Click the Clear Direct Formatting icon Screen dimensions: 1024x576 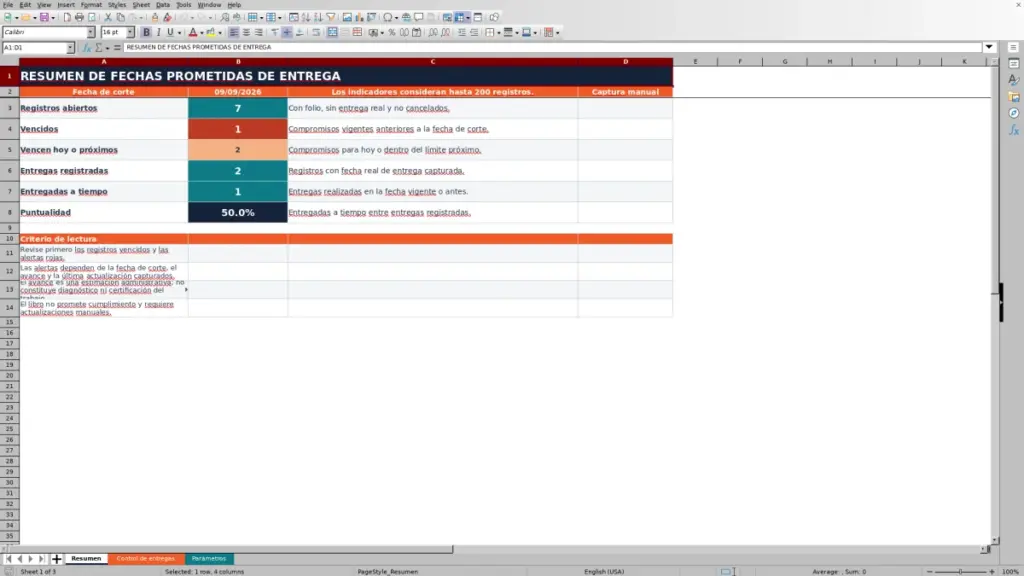point(167,18)
